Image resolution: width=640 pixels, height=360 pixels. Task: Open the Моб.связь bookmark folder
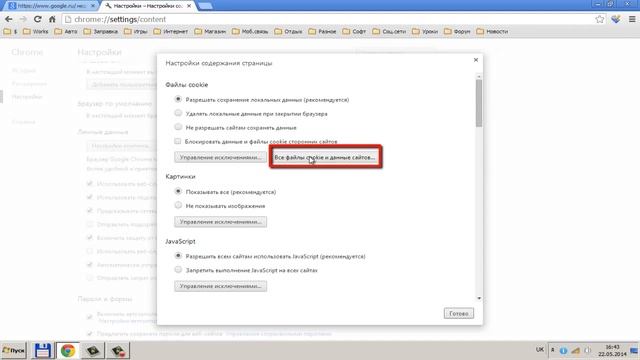250,31
